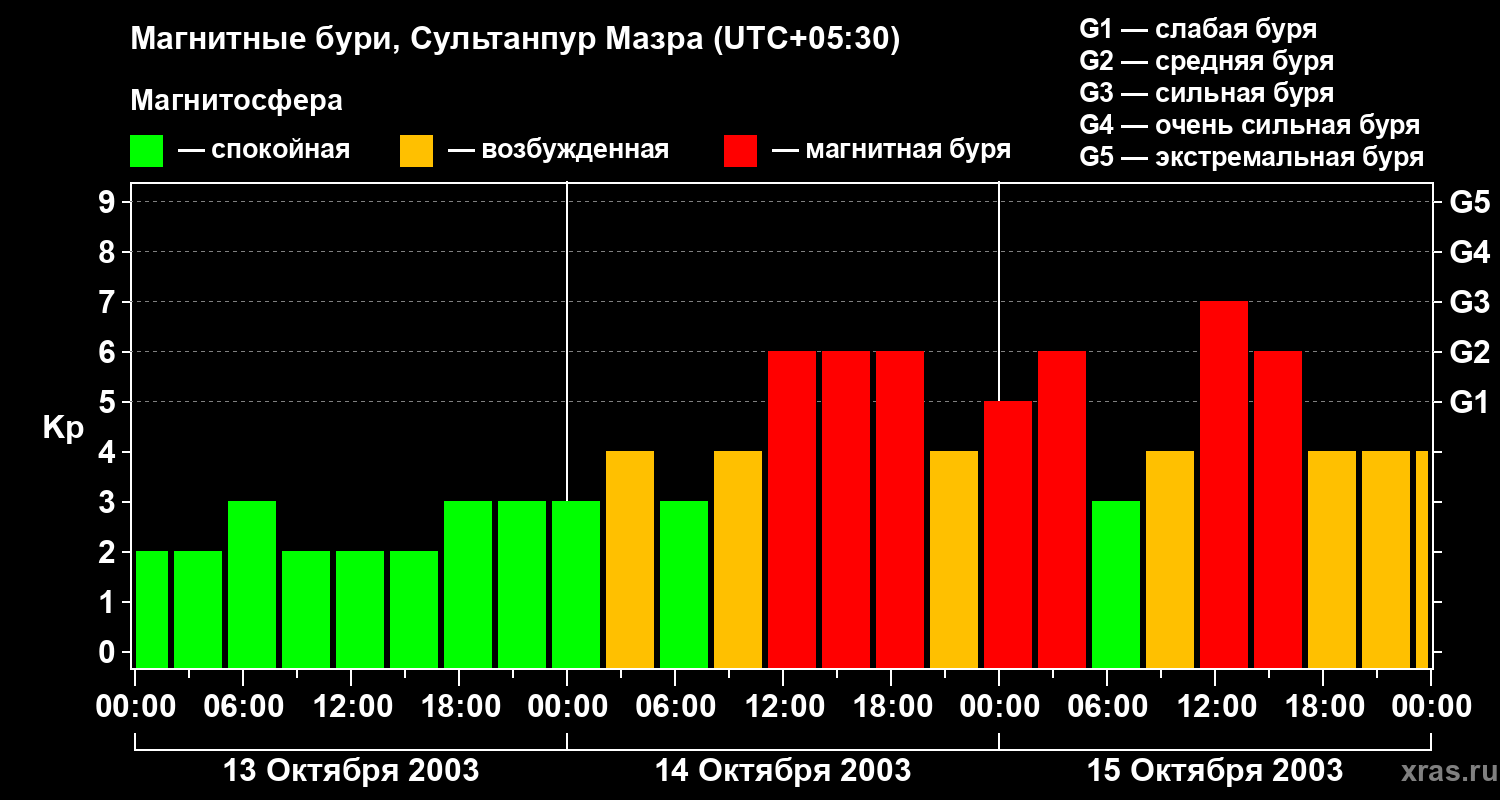Screen dimensions: 1500x800
Task: Click the green "спокойная" legend swatch
Action: tap(147, 151)
